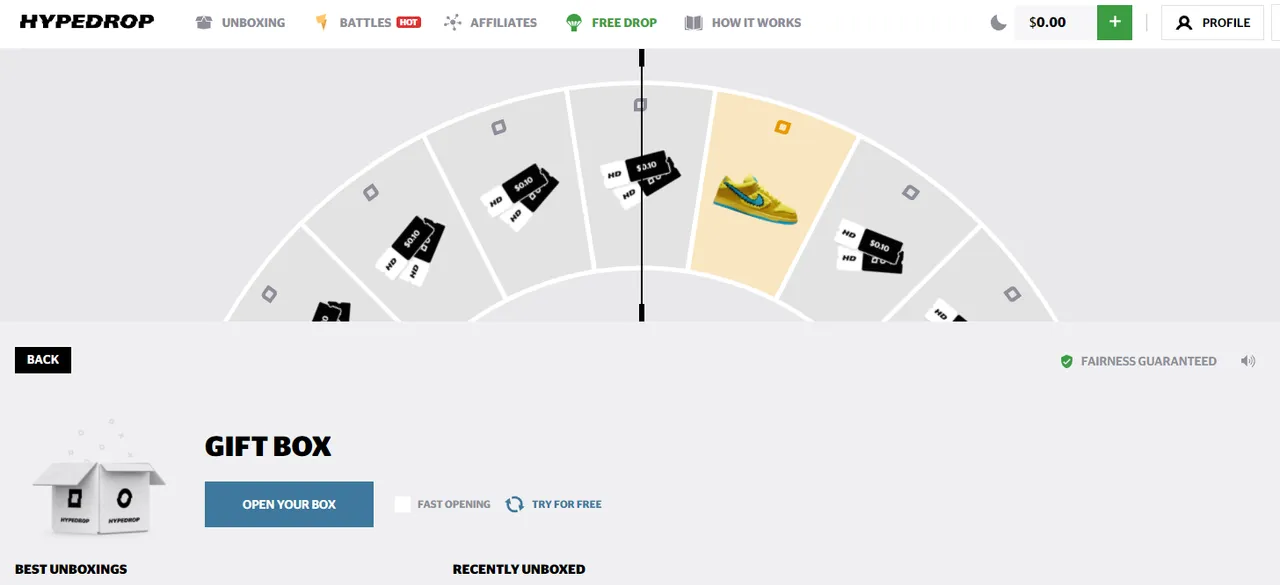The width and height of the screenshot is (1280, 585).
Task: Click the Gift Box image
Action: [x=98, y=485]
